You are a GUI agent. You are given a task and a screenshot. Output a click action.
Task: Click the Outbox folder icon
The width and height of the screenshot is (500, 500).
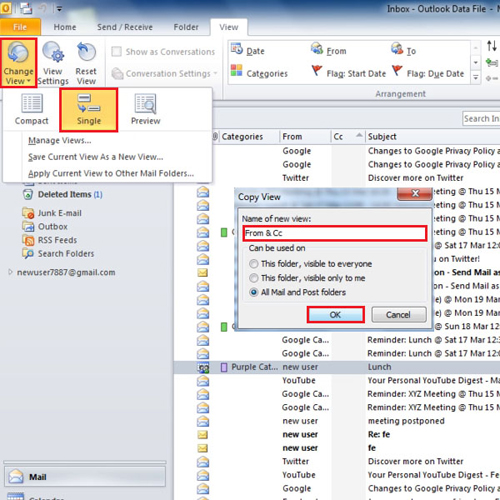click(x=28, y=227)
